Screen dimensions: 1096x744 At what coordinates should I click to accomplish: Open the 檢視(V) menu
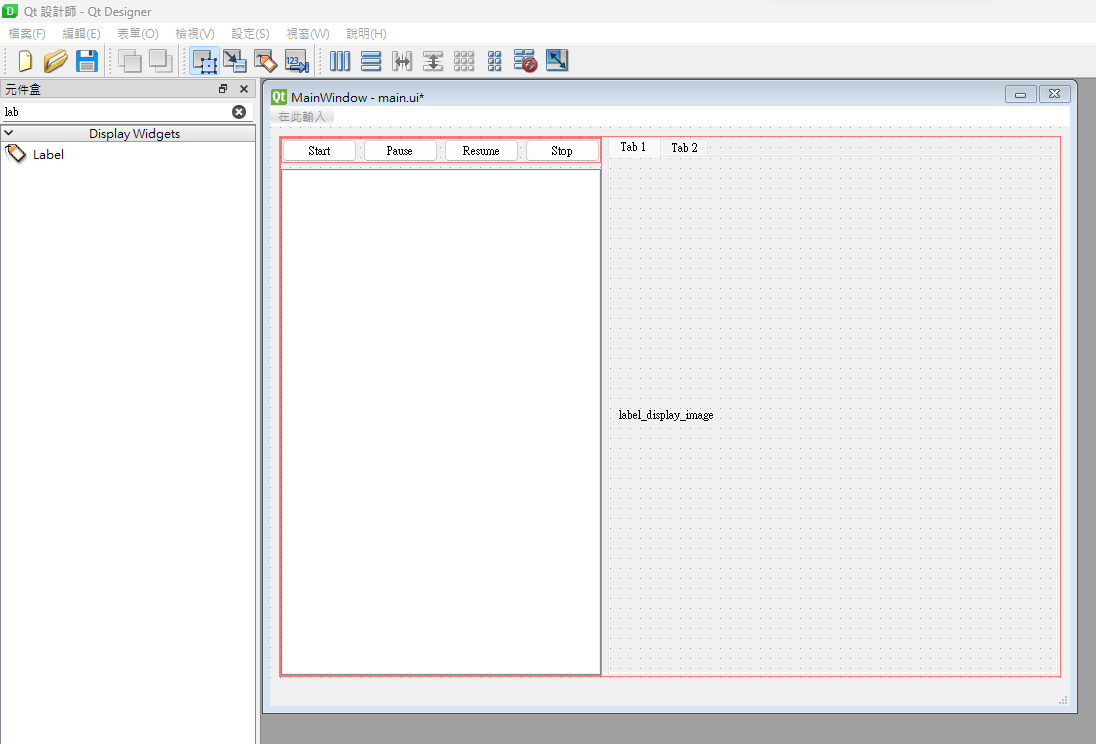coord(194,34)
